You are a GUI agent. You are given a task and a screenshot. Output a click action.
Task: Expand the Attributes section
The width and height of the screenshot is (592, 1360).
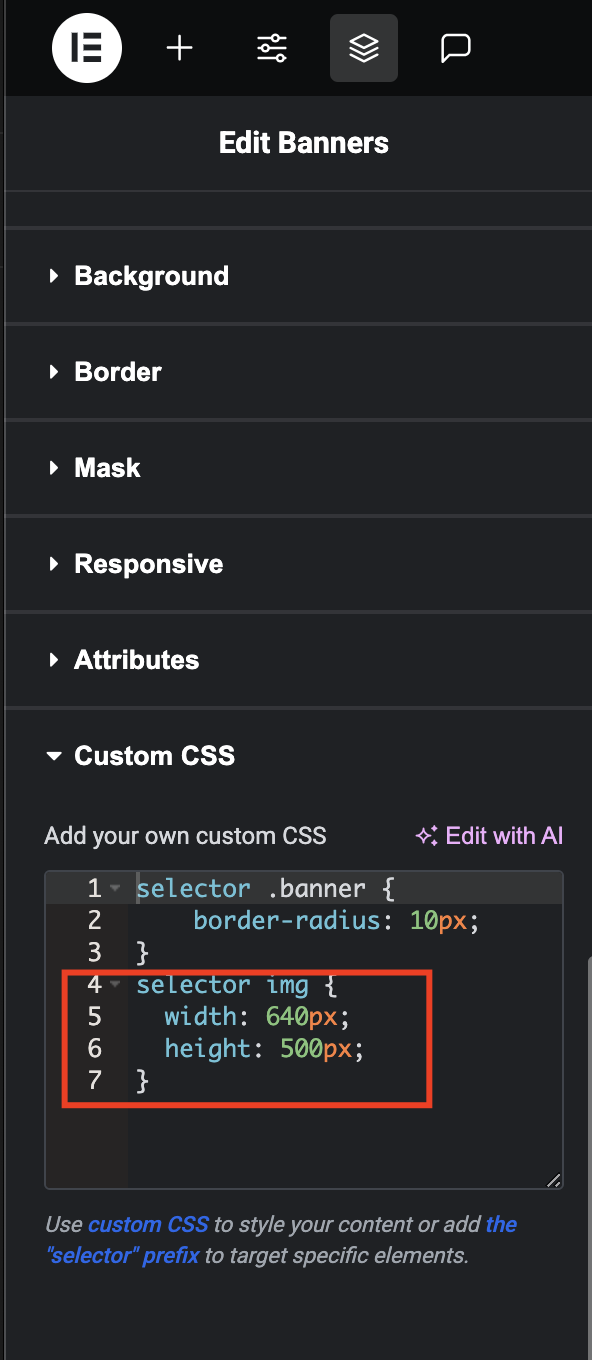[x=297, y=660]
